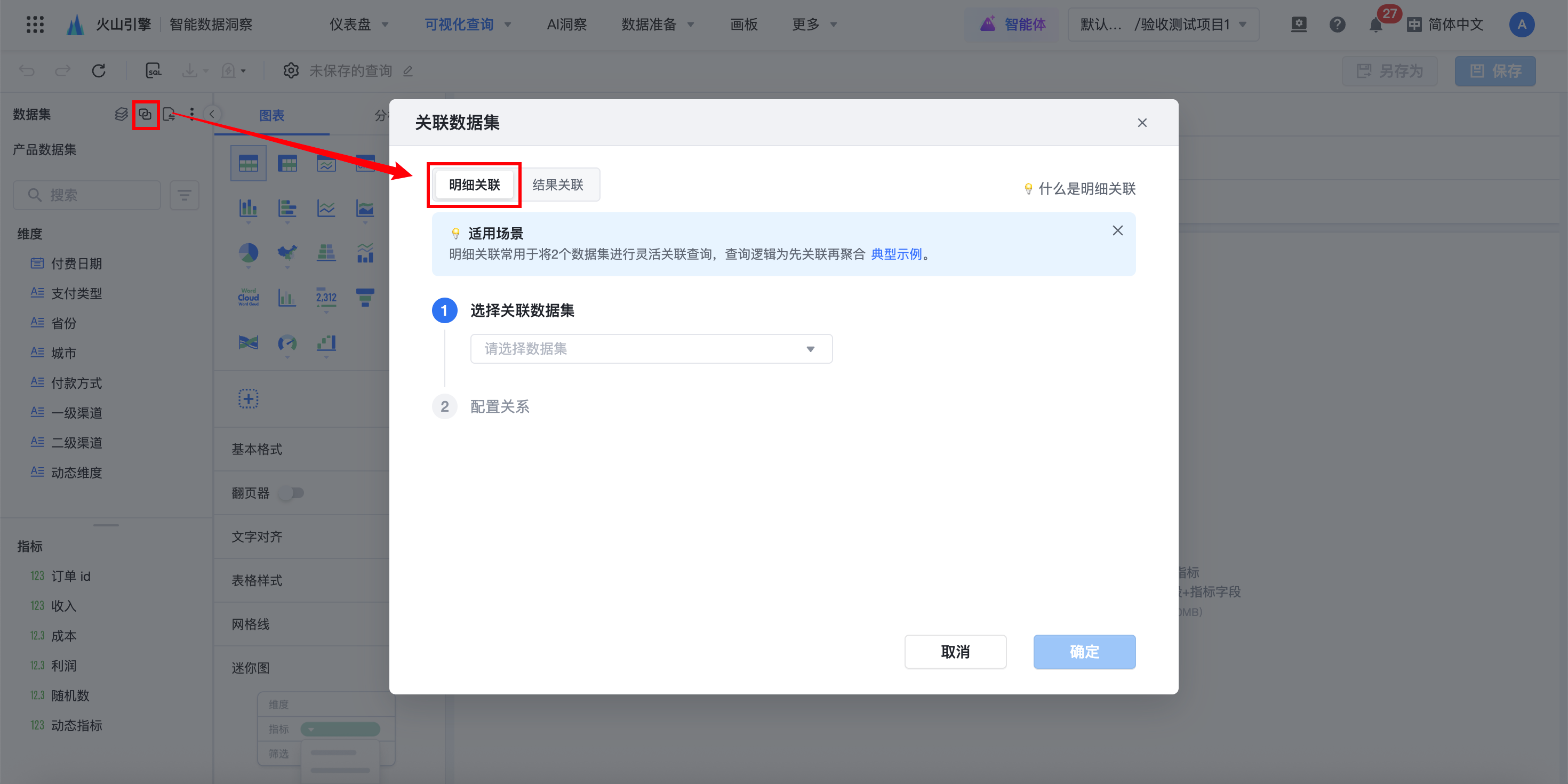Open the 典型示例 link

pos(896,254)
